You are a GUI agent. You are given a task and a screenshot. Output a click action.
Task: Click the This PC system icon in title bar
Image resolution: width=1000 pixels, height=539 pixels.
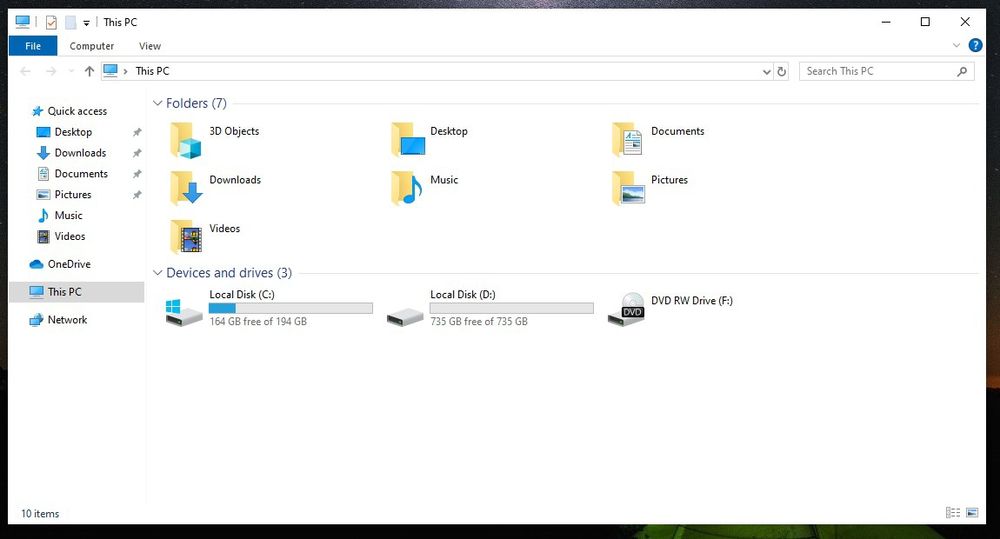(23, 22)
